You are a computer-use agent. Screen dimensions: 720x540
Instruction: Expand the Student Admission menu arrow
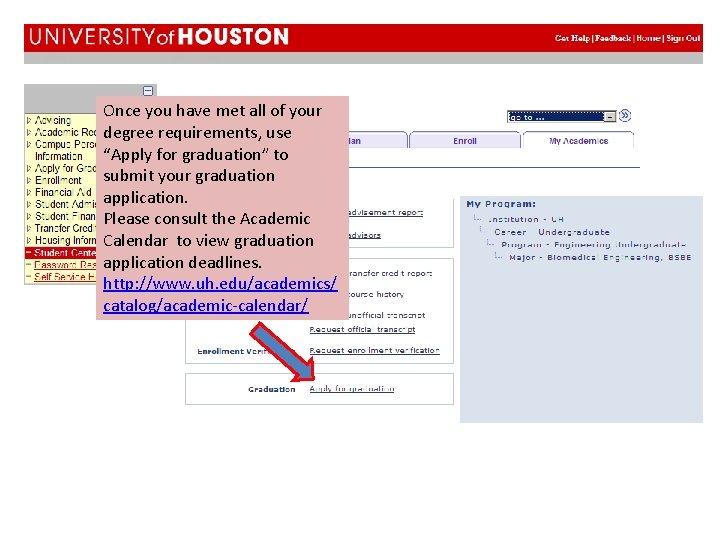[x=29, y=204]
